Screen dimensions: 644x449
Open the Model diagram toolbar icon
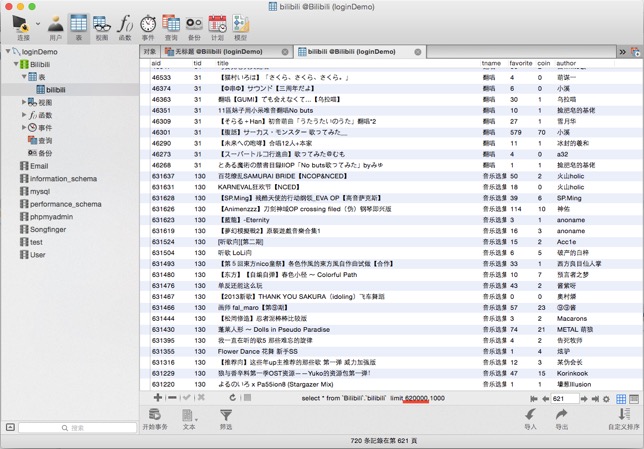coord(241,27)
